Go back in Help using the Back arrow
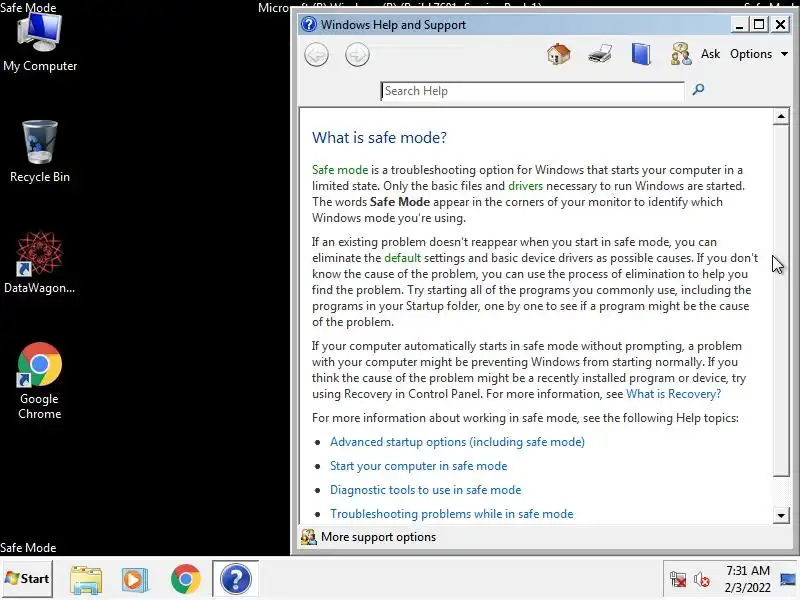Image resolution: width=800 pixels, height=600 pixels. pos(316,55)
